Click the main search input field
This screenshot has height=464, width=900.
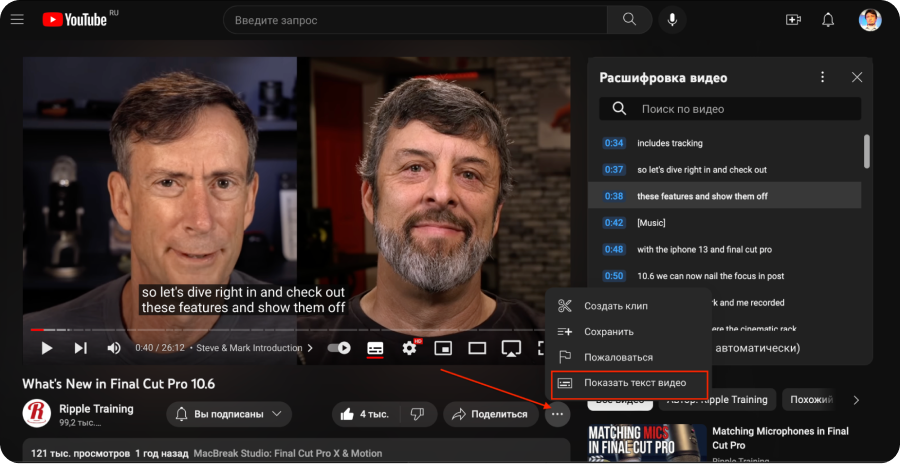pos(415,20)
